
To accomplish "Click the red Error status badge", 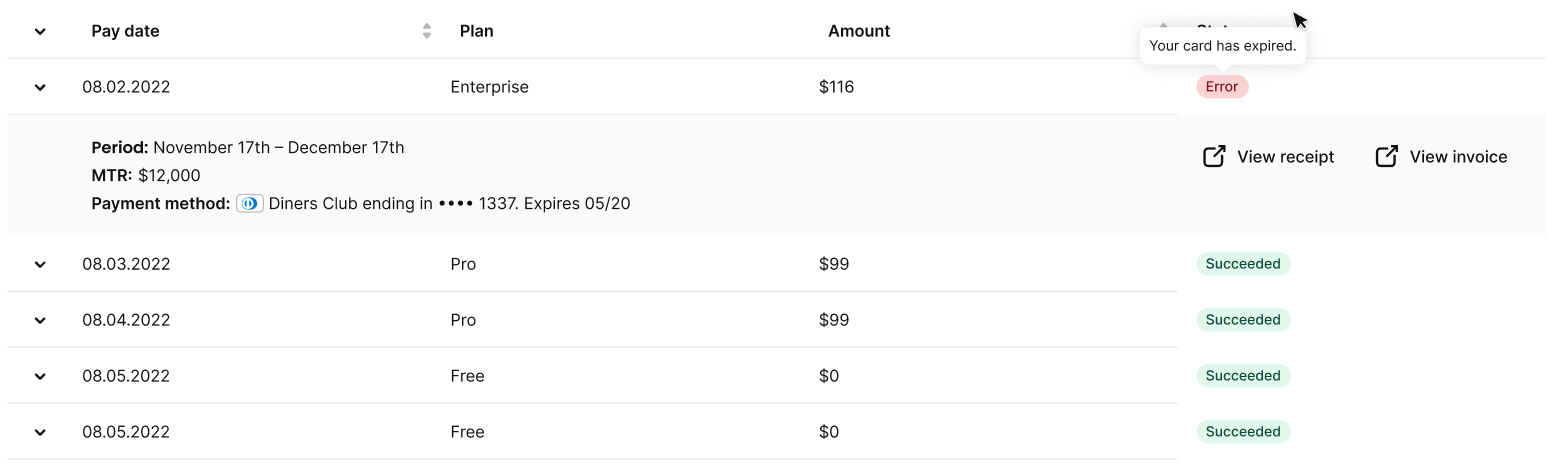I will (1222, 87).
